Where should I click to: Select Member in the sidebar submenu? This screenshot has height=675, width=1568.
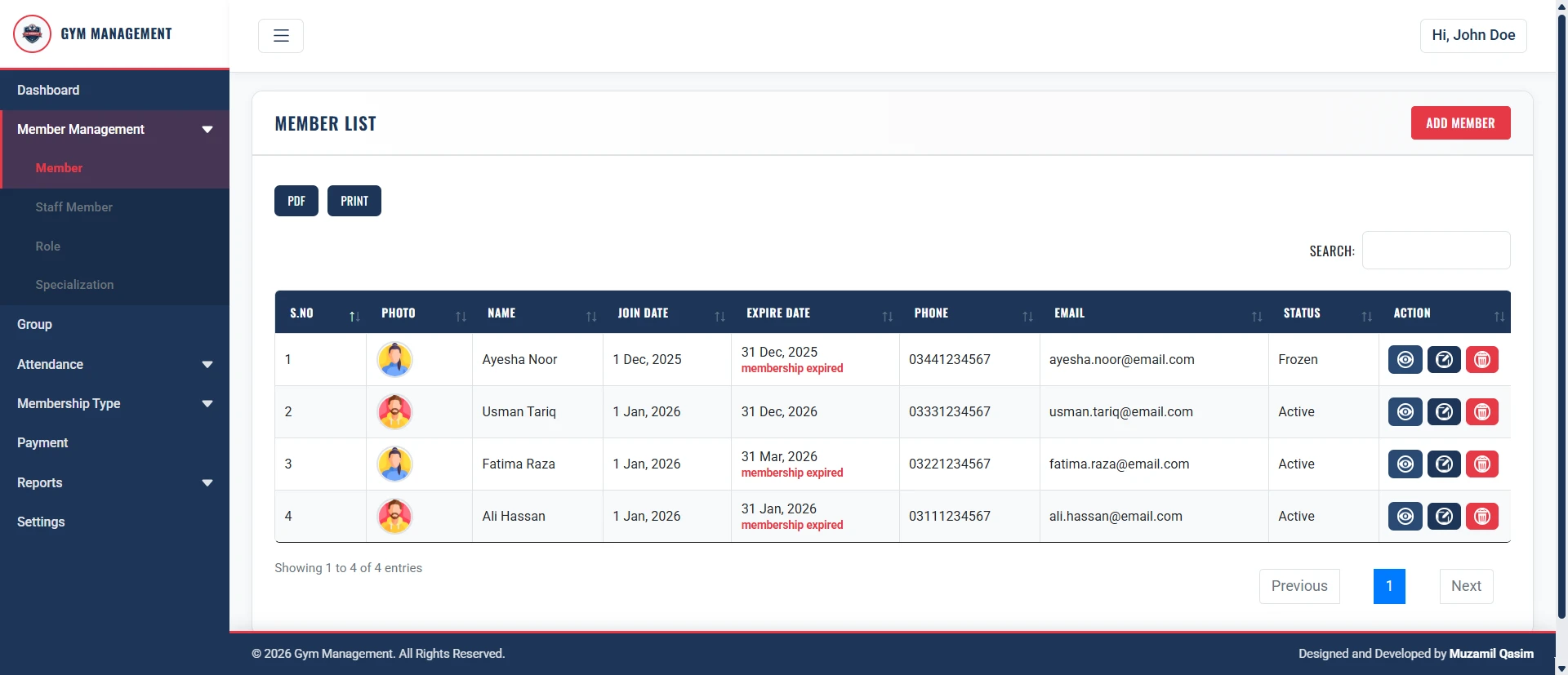pos(114,168)
